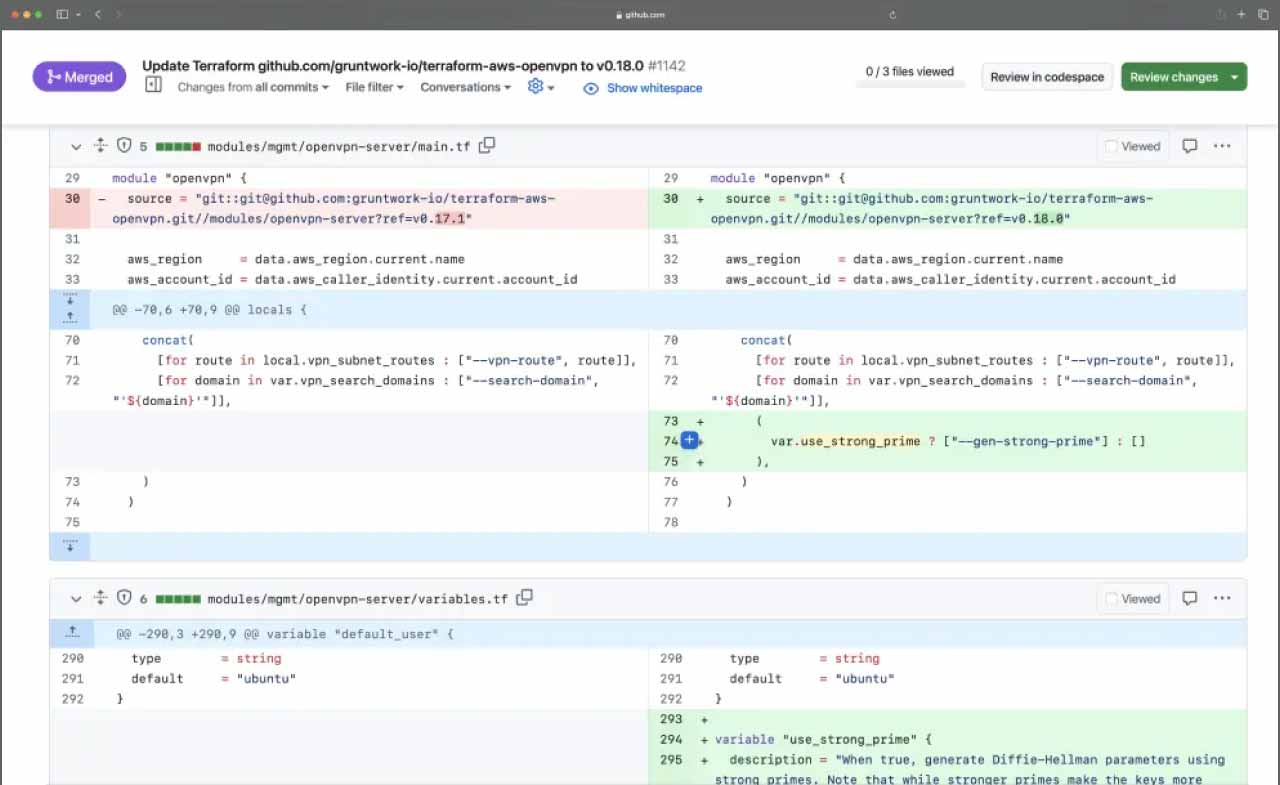This screenshot has height=785, width=1280.
Task: Open main.tf more options menu
Action: tap(1222, 146)
